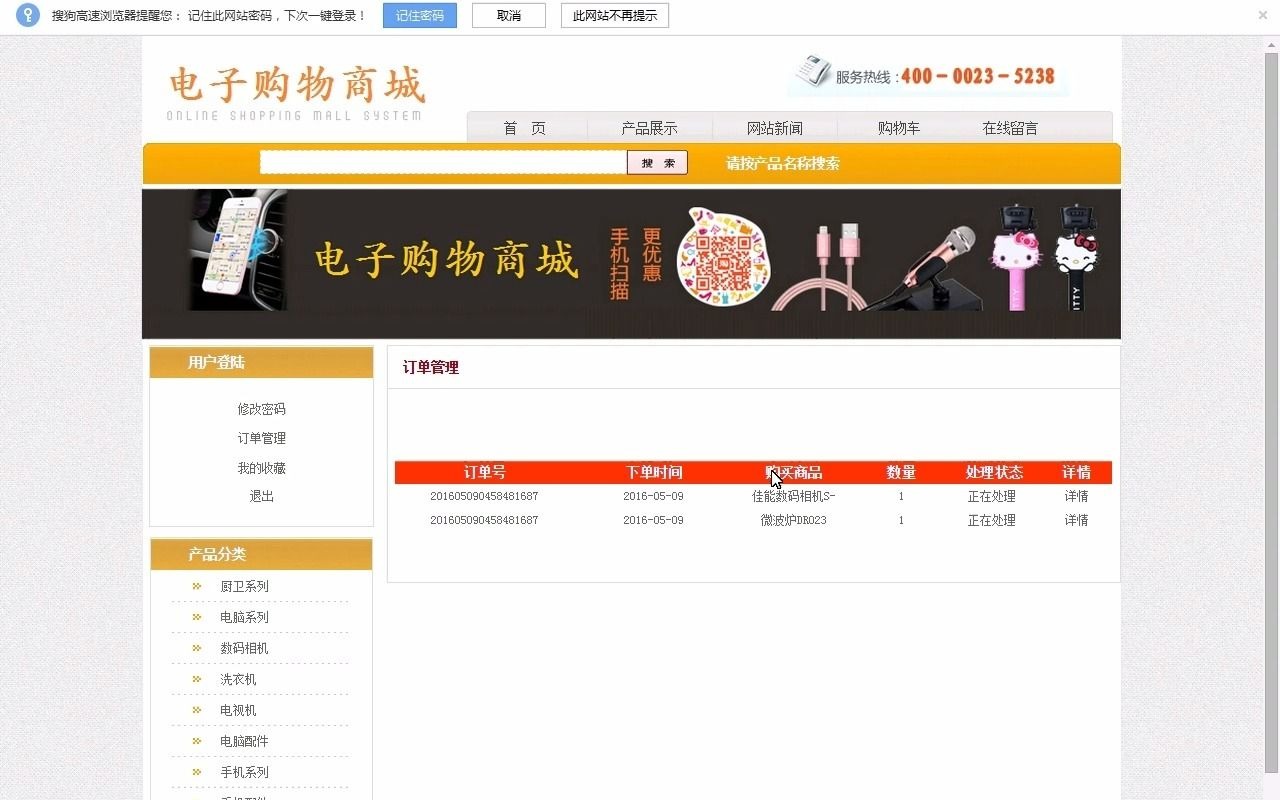Focus the product search input field
The image size is (1280, 800).
443,162
